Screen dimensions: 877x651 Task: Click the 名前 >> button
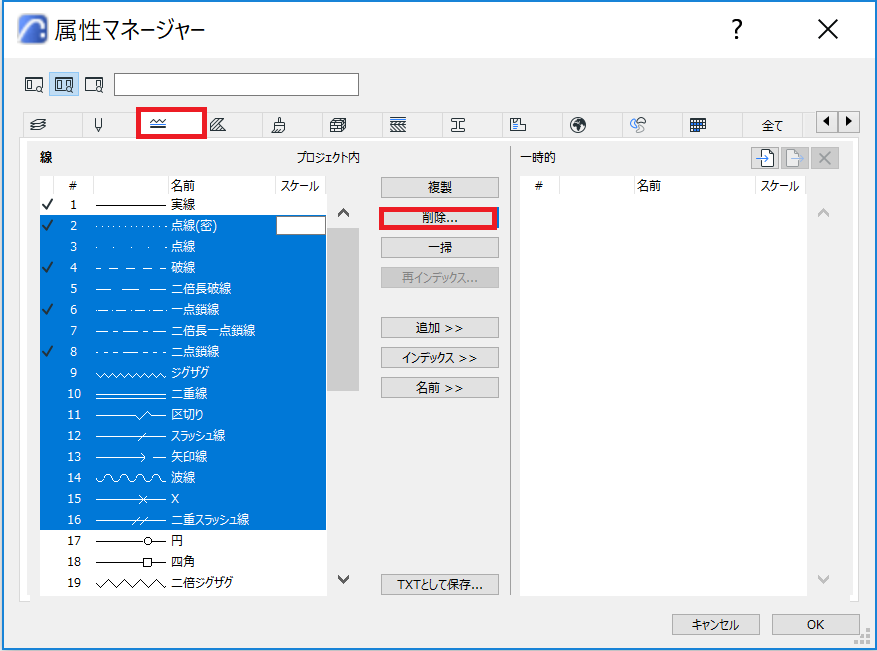(440, 388)
